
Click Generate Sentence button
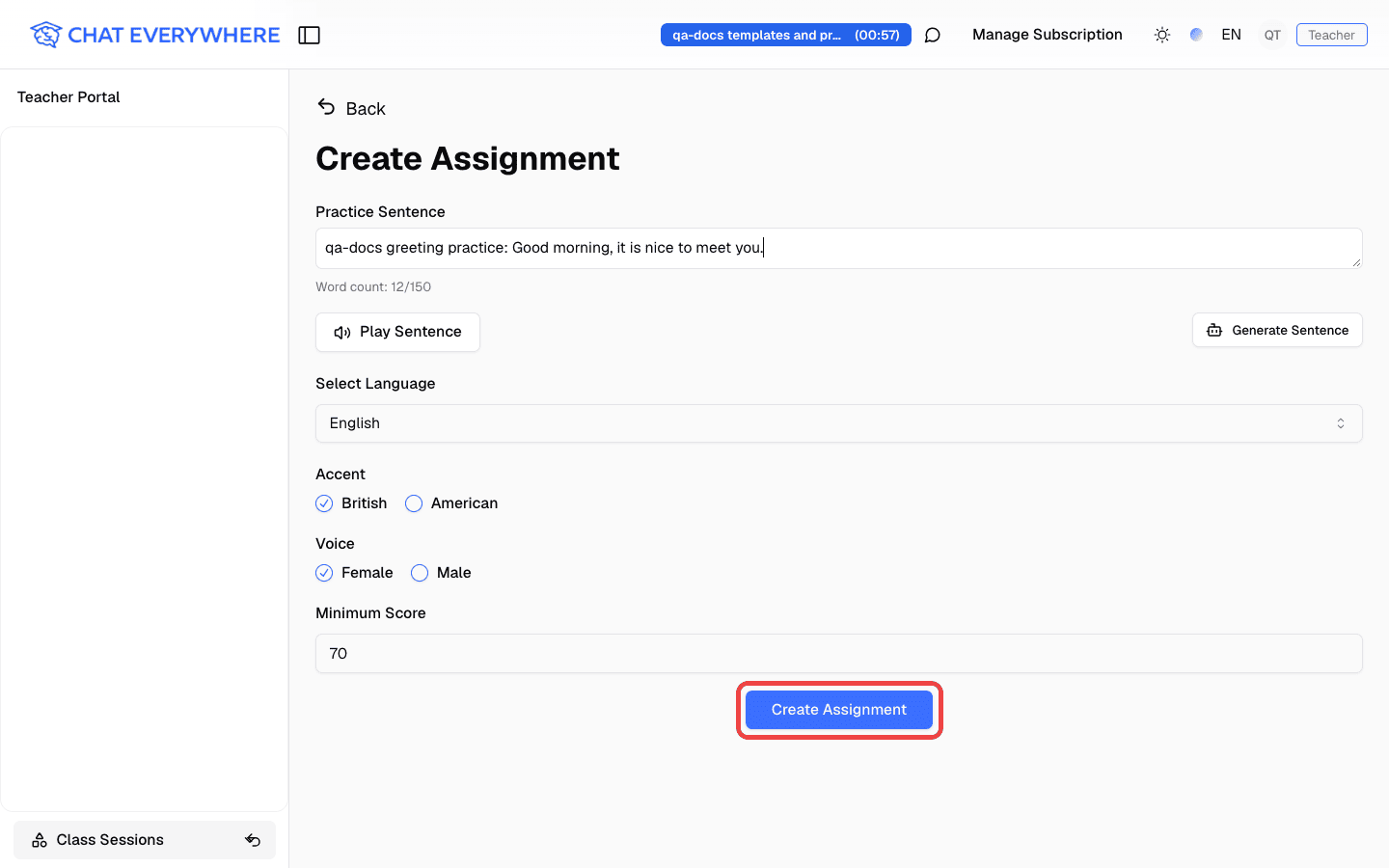pos(1277,330)
